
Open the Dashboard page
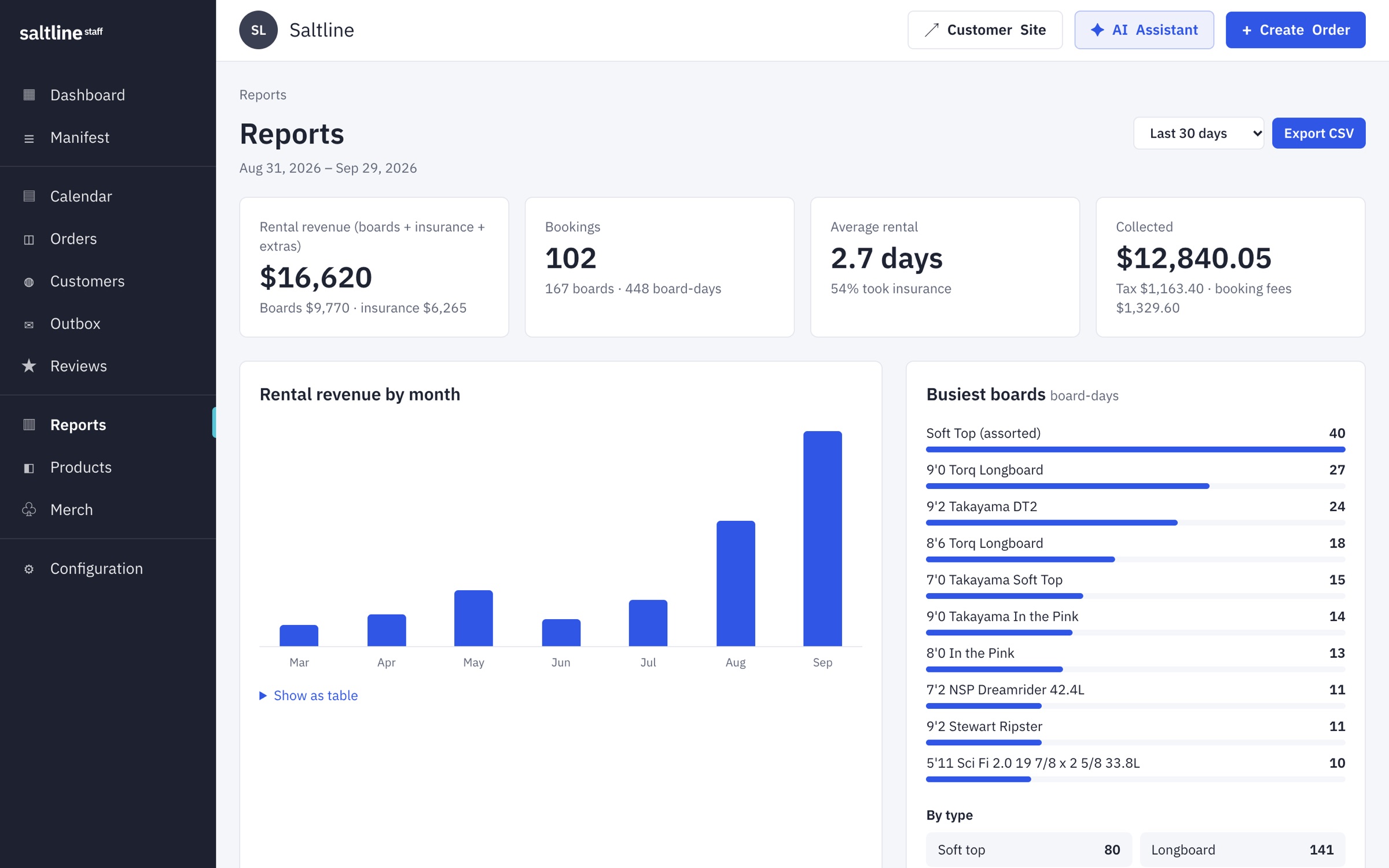coord(108,95)
